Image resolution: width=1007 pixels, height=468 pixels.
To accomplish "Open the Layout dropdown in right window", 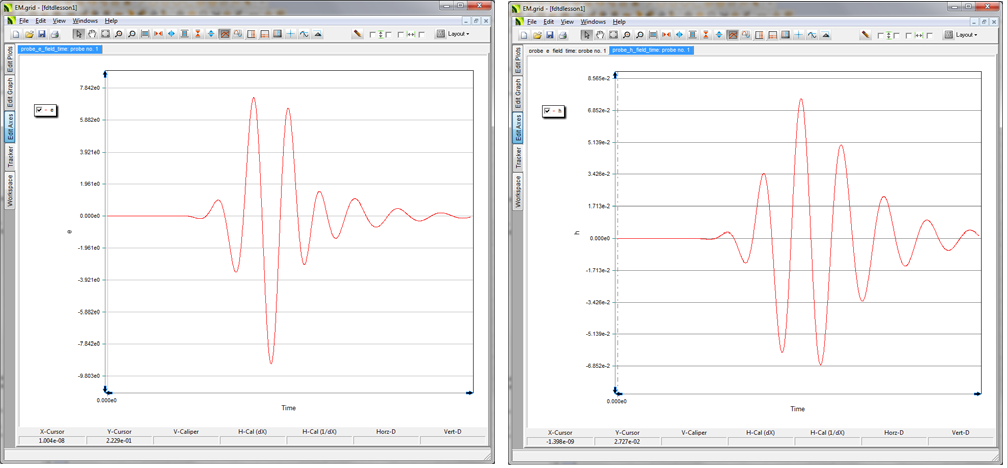I will (961, 35).
